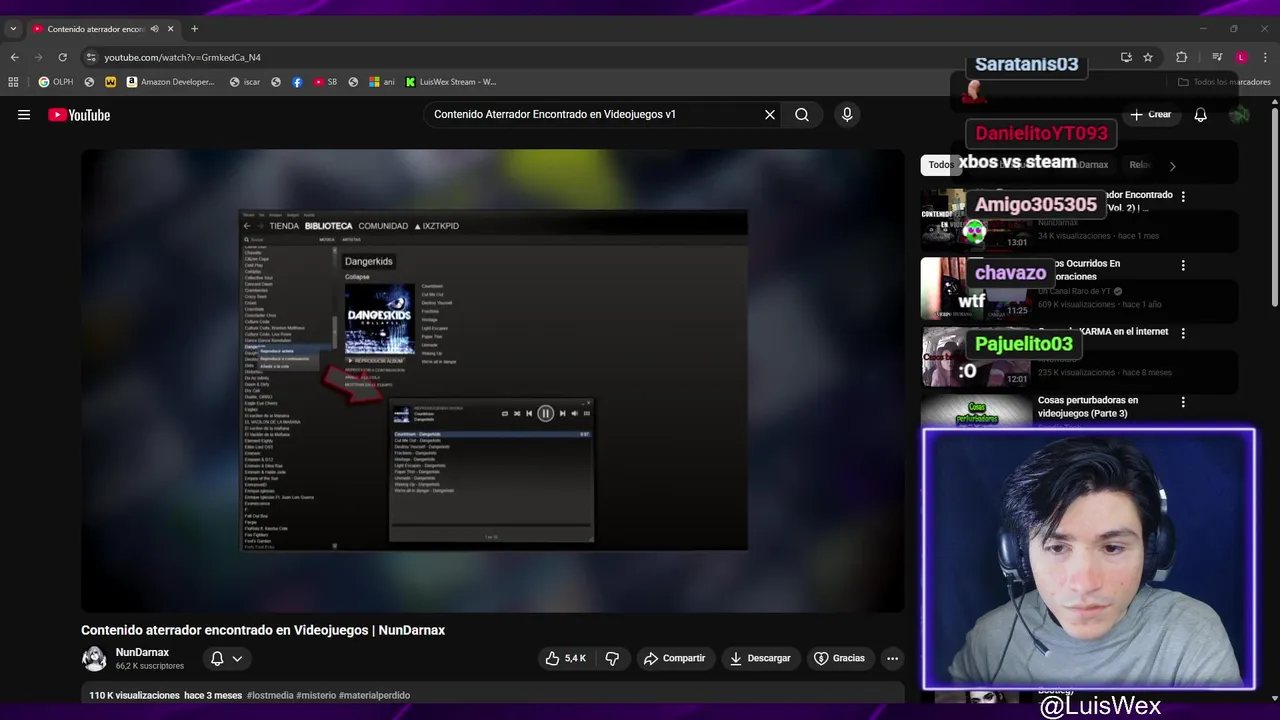The height and width of the screenshot is (720, 1280).
Task: Open the Crear create menu
Action: pos(1150,115)
